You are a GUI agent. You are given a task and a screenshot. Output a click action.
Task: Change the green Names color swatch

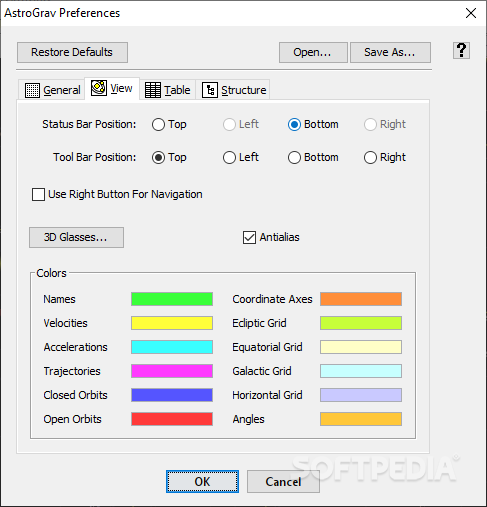[172, 299]
